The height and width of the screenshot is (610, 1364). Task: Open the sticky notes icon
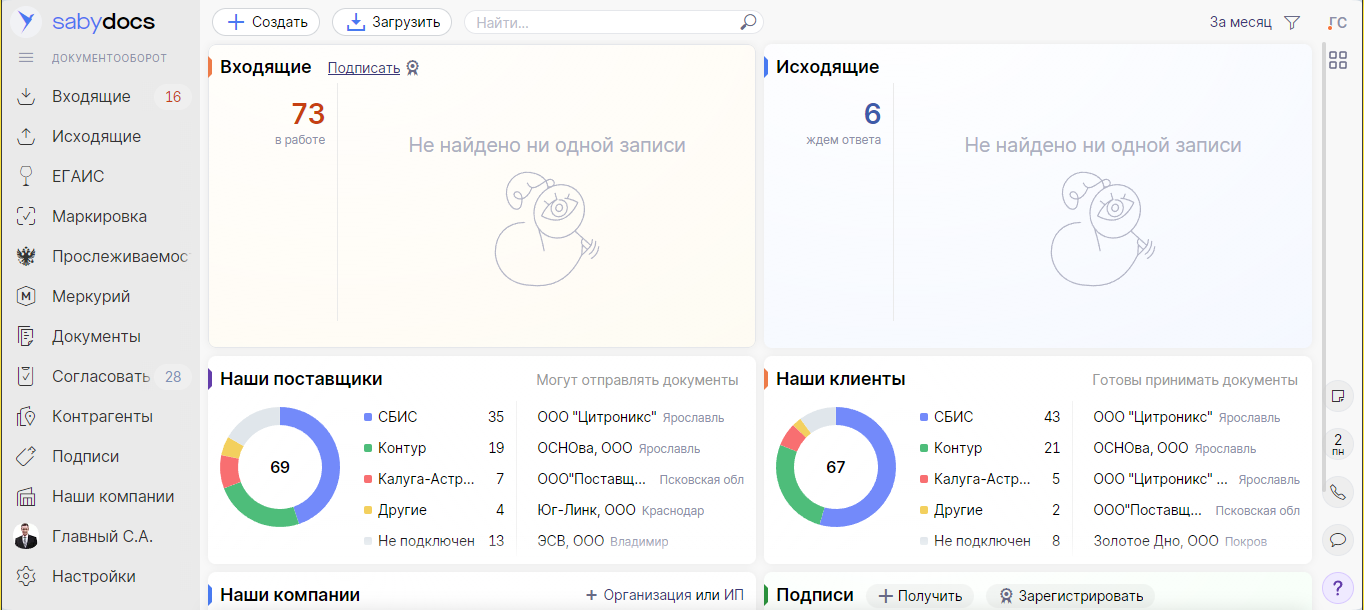click(x=1338, y=397)
